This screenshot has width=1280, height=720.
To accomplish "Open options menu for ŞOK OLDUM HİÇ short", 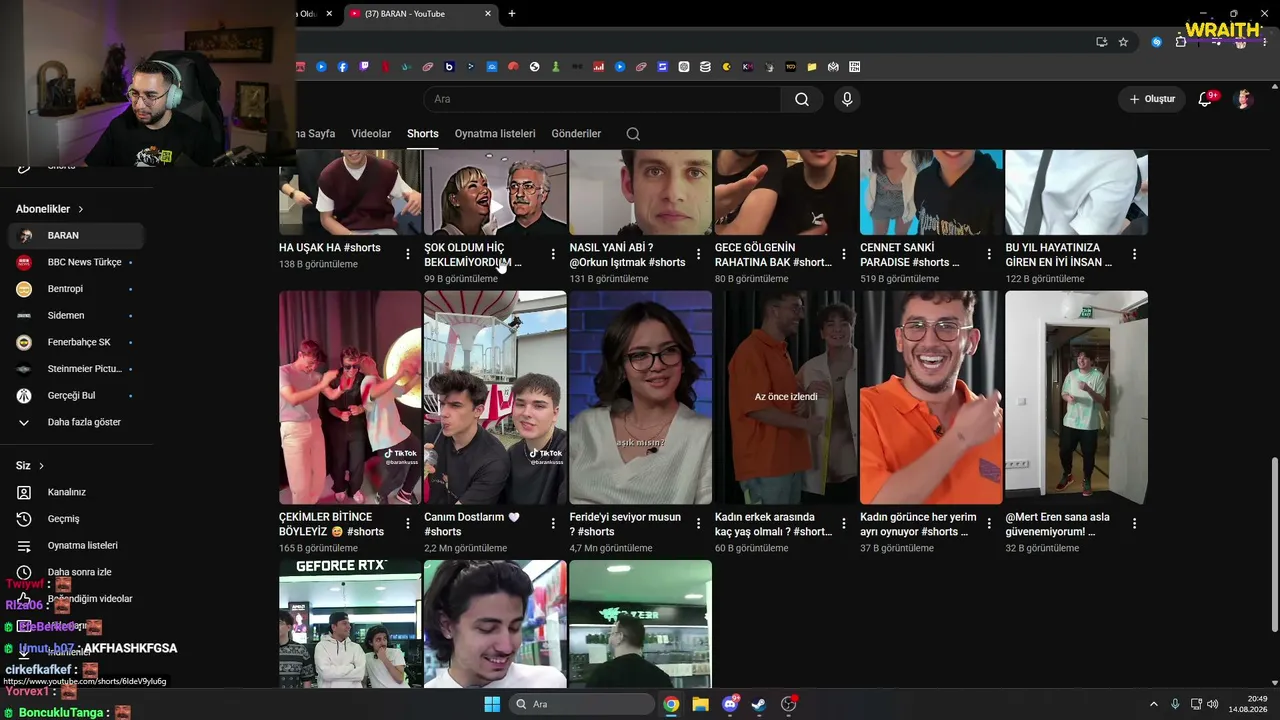I will pos(553,254).
